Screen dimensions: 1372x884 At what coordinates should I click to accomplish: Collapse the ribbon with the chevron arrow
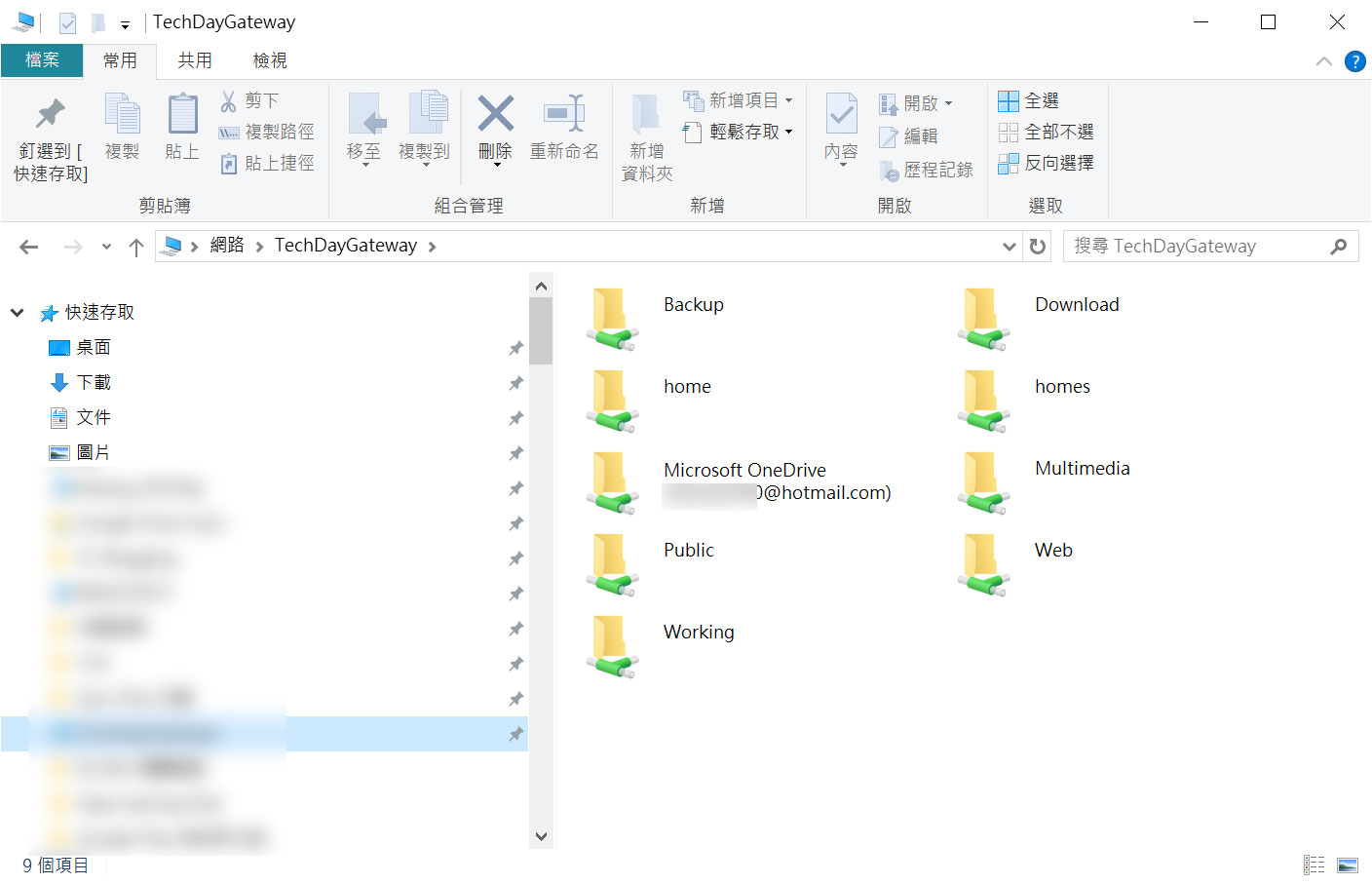[1323, 61]
